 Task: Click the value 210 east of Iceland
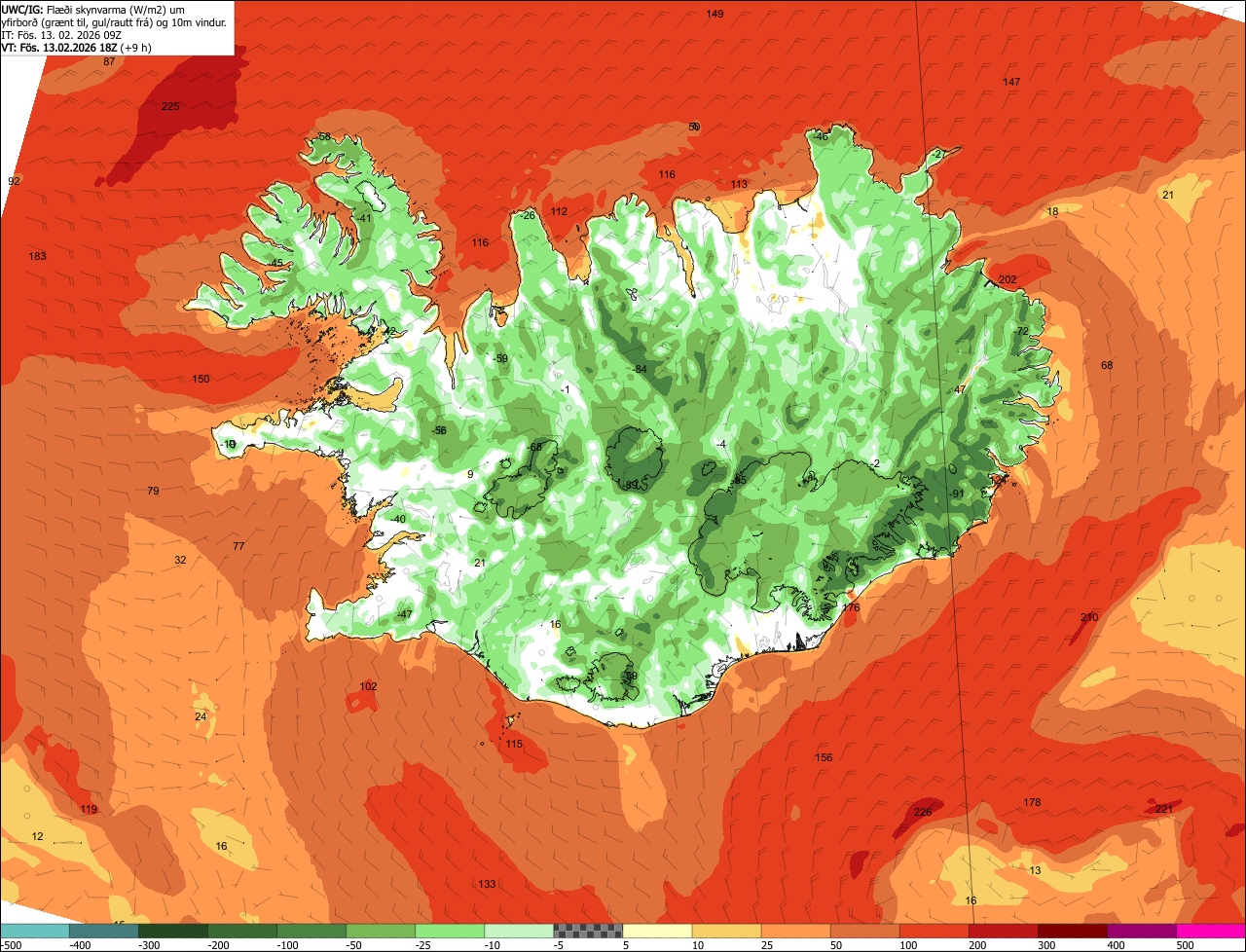(x=1089, y=617)
